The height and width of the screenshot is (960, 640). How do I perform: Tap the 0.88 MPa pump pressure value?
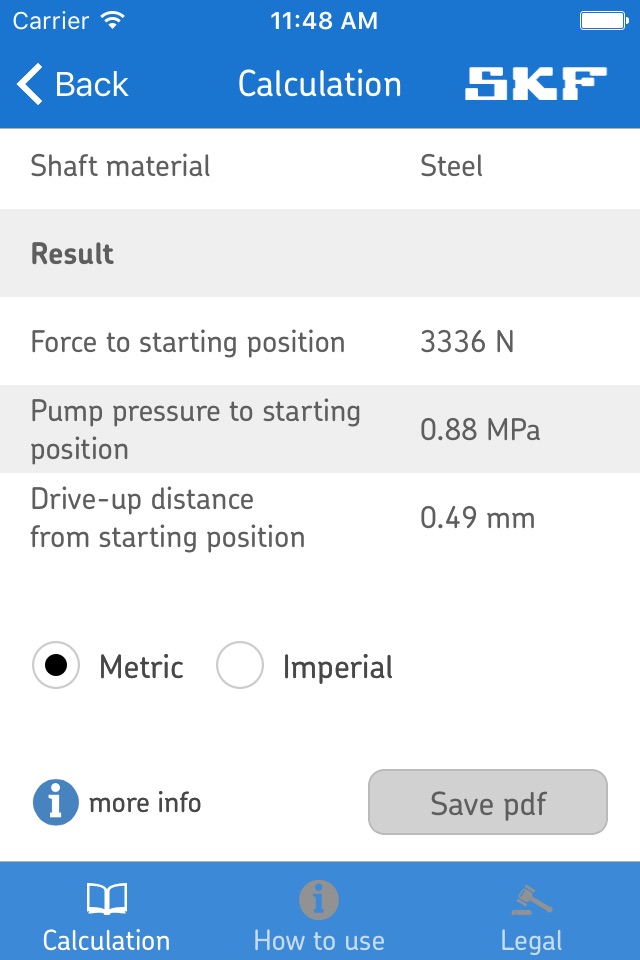(x=480, y=429)
